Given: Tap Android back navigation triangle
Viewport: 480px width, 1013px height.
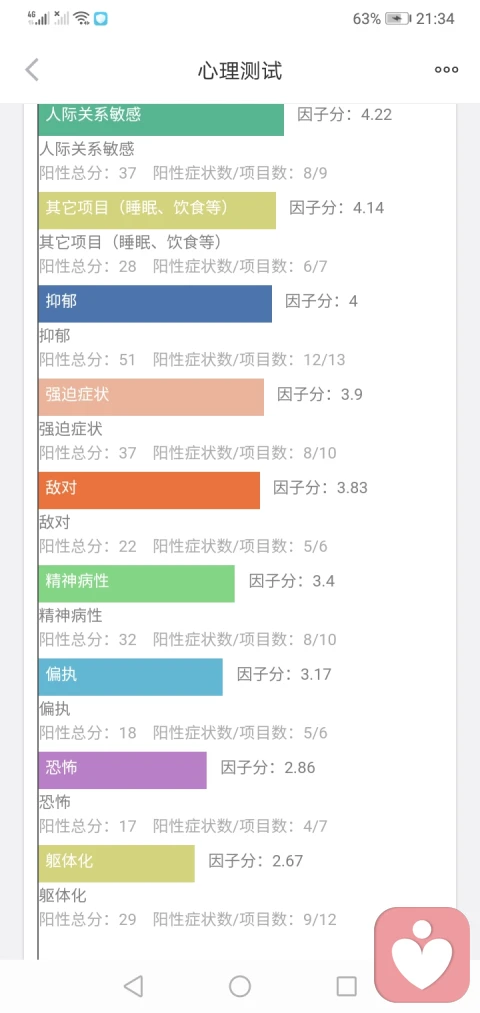Looking at the screenshot, I should pyautogui.click(x=133, y=986).
